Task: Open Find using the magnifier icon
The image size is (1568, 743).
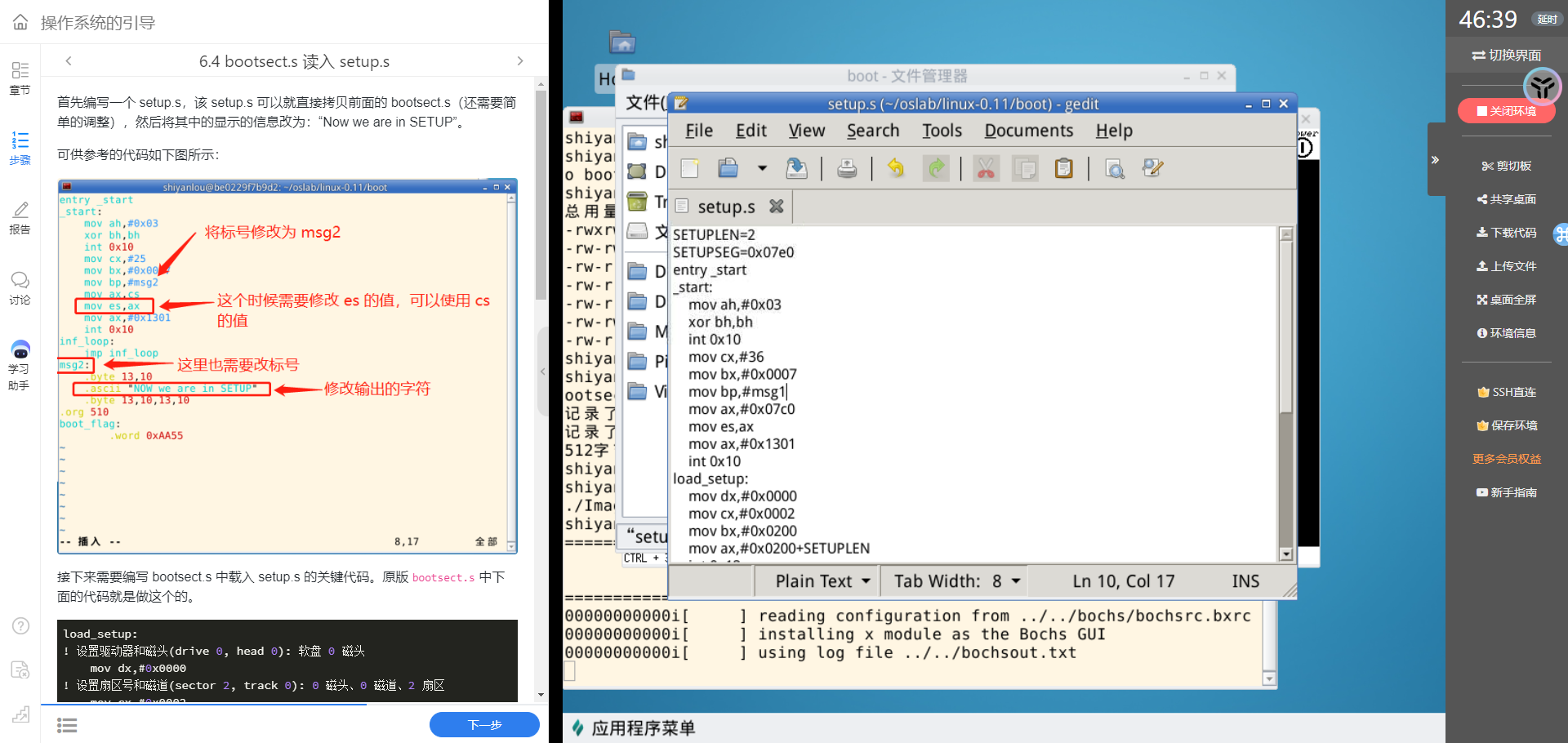Action: pyautogui.click(x=1115, y=168)
